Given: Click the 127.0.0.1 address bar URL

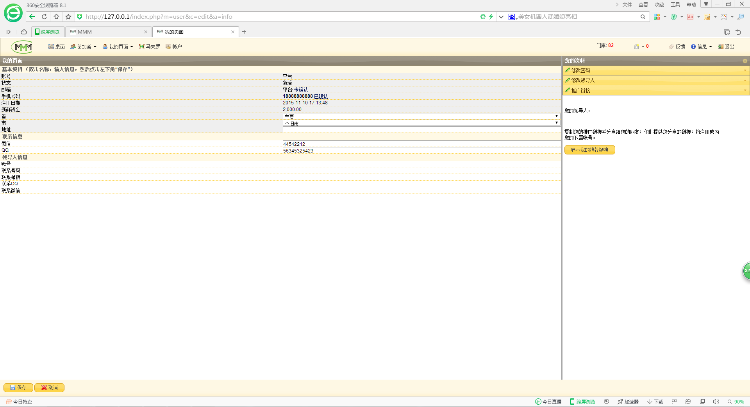Looking at the screenshot, I should (159, 16).
